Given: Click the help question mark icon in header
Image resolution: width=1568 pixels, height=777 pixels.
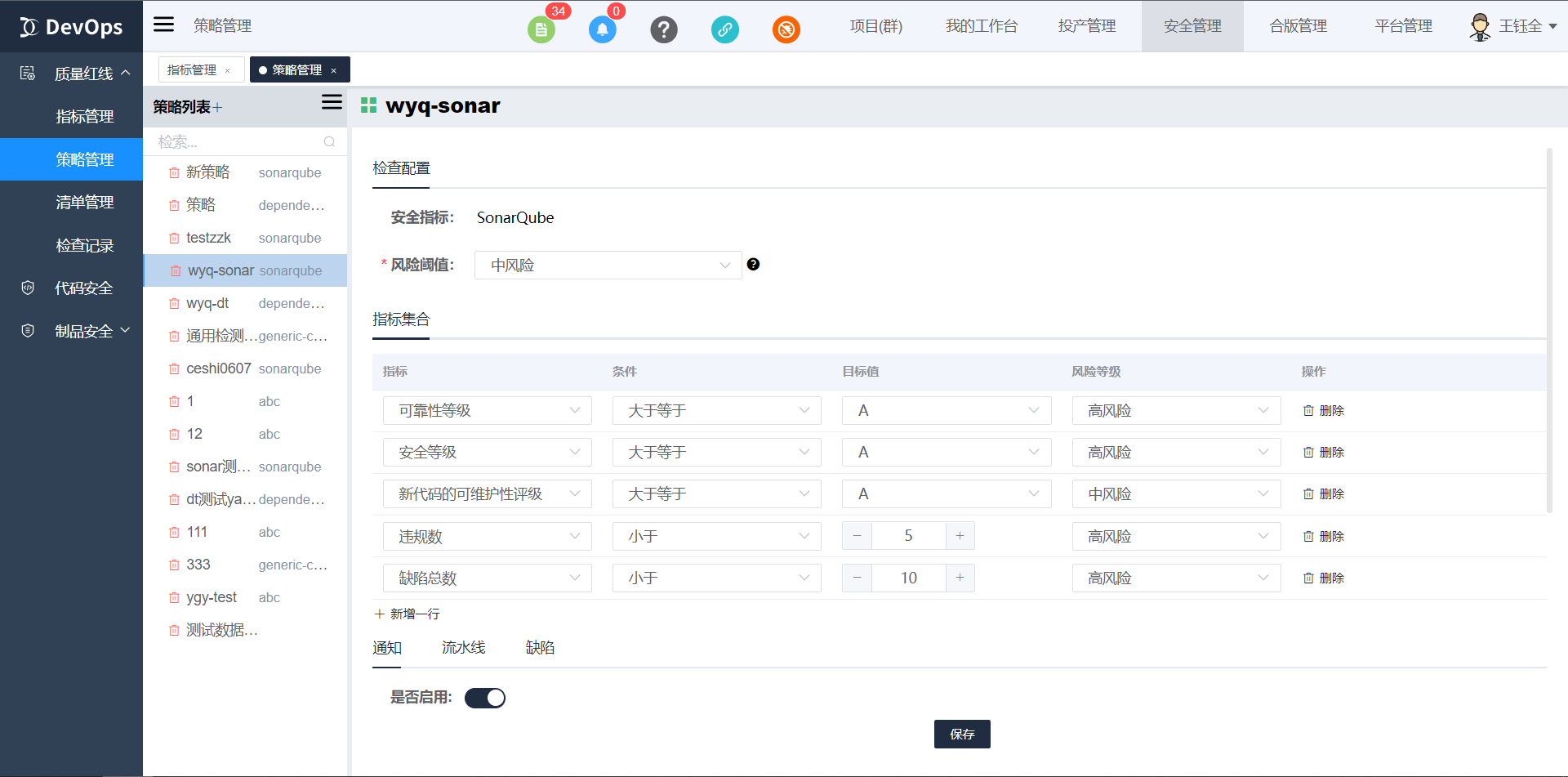Looking at the screenshot, I should pyautogui.click(x=663, y=30).
